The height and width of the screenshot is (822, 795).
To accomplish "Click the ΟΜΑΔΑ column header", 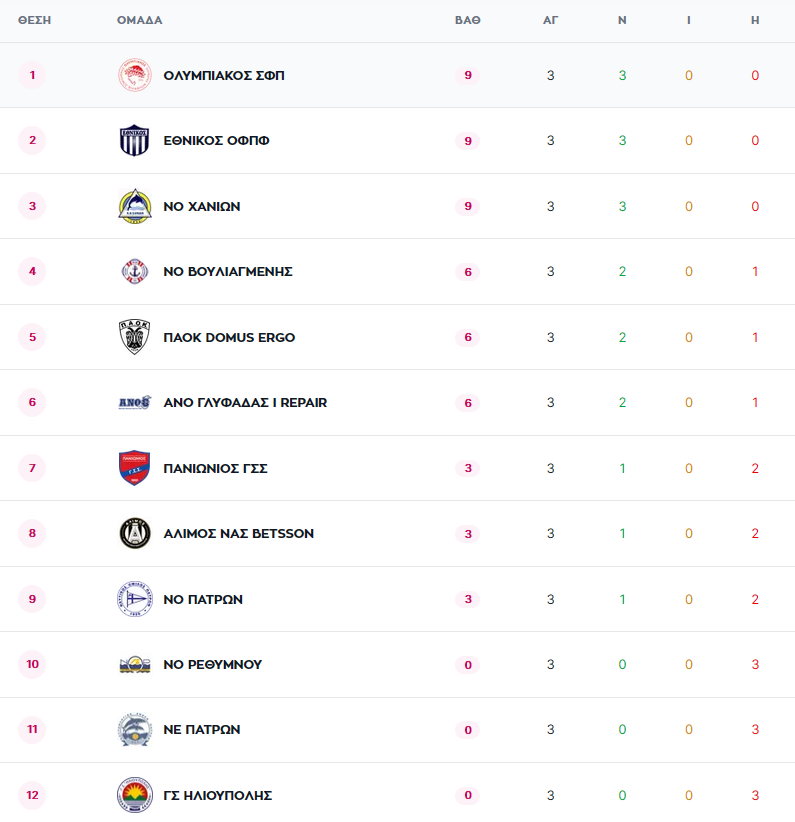I will click(x=139, y=20).
